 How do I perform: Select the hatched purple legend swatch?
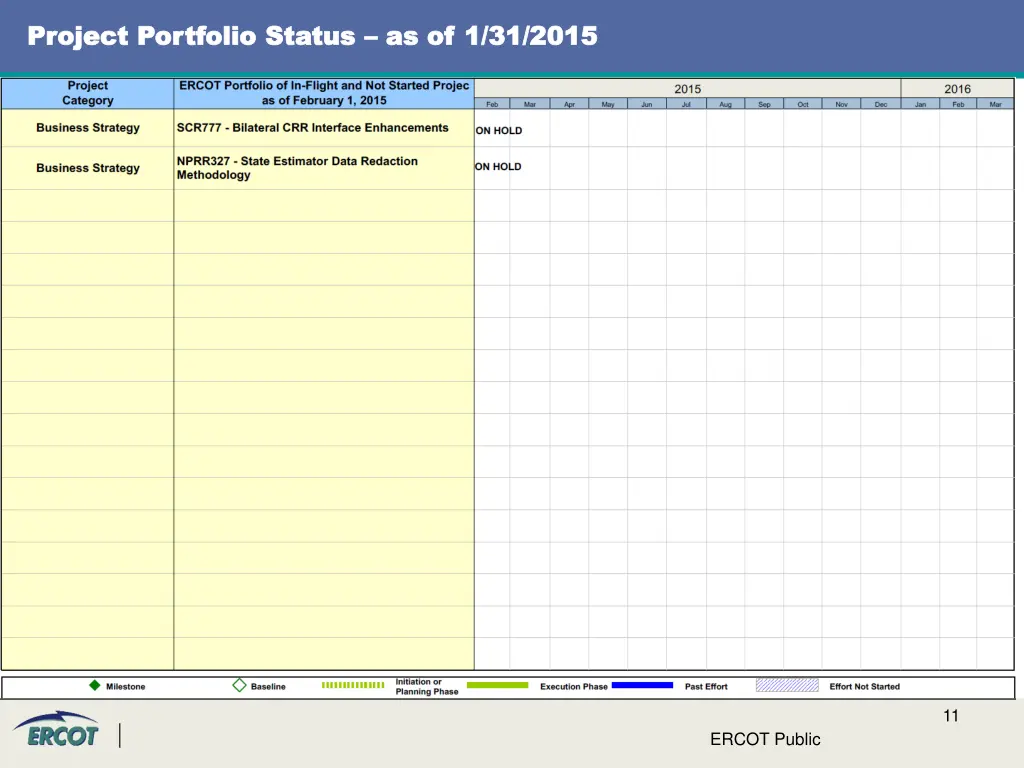[x=787, y=685]
